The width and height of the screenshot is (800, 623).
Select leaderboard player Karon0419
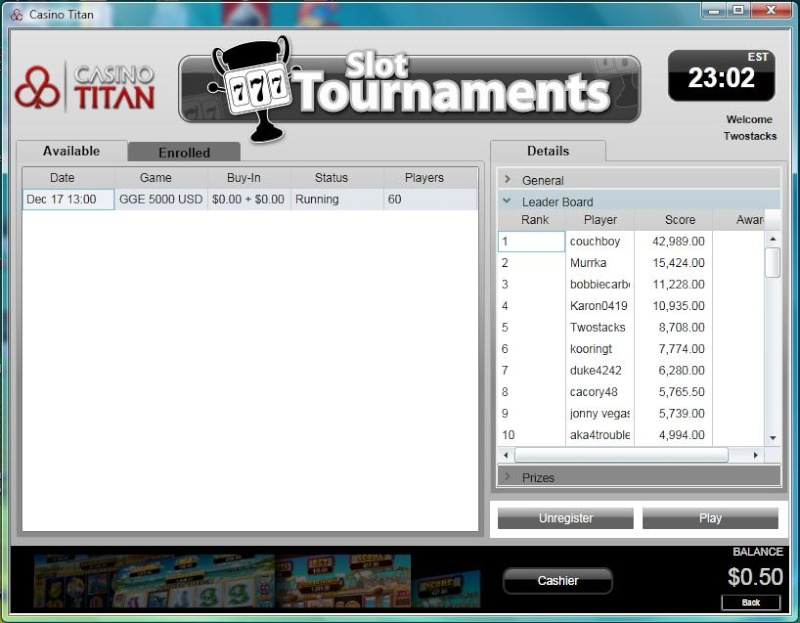click(x=598, y=306)
